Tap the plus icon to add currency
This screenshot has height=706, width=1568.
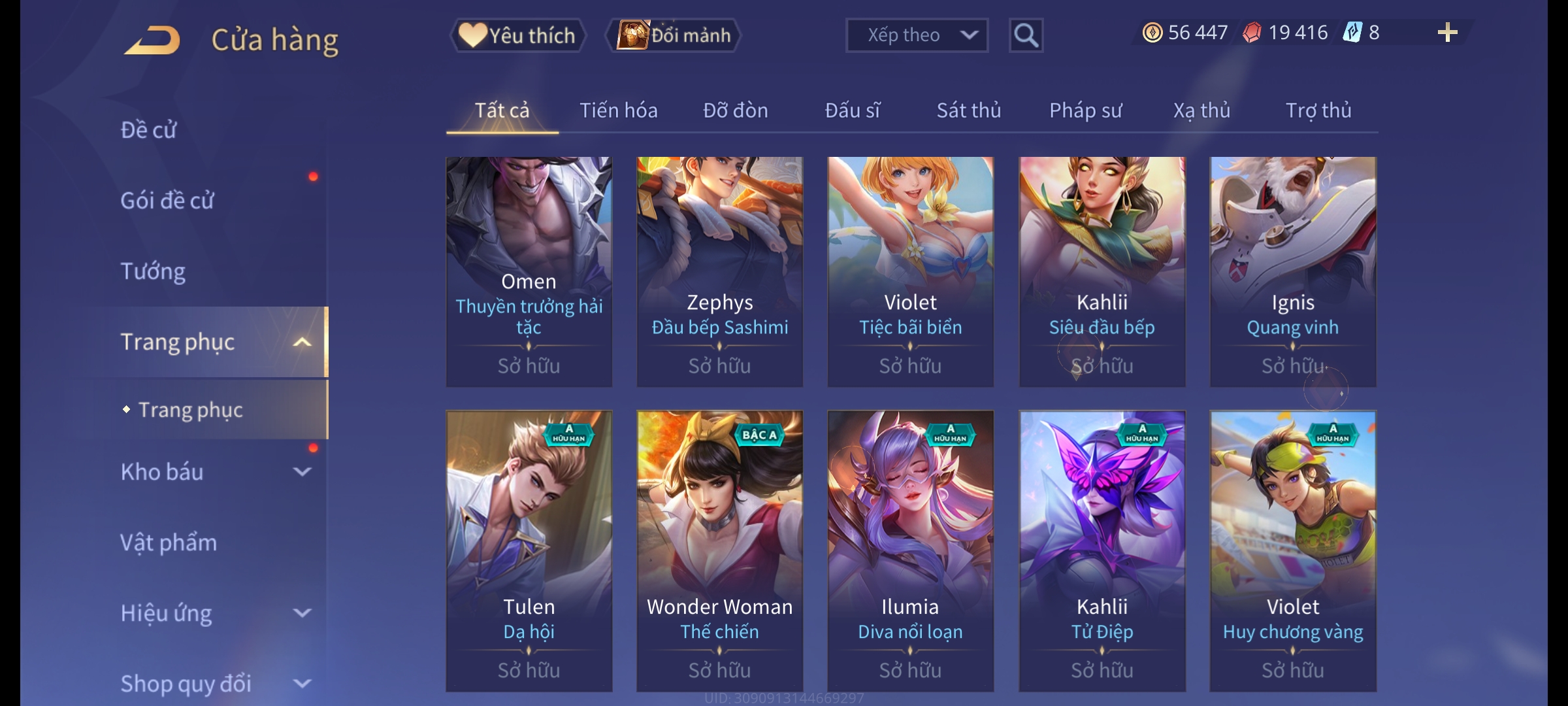click(1448, 33)
